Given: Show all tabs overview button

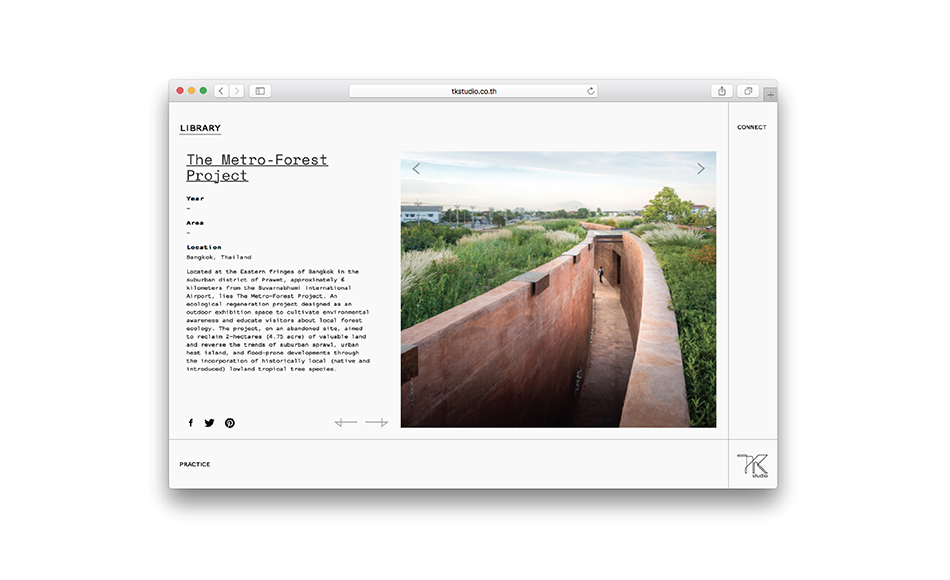Looking at the screenshot, I should tap(748, 91).
